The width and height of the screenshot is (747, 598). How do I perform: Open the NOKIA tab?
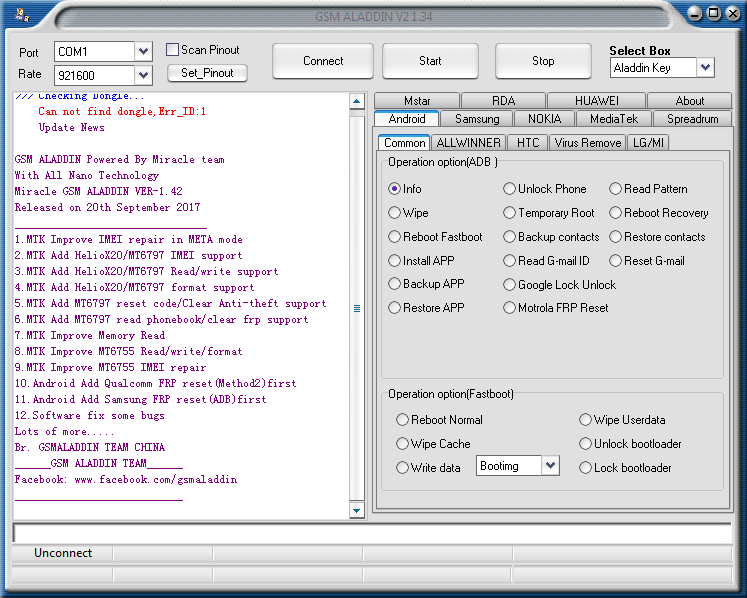(544, 119)
